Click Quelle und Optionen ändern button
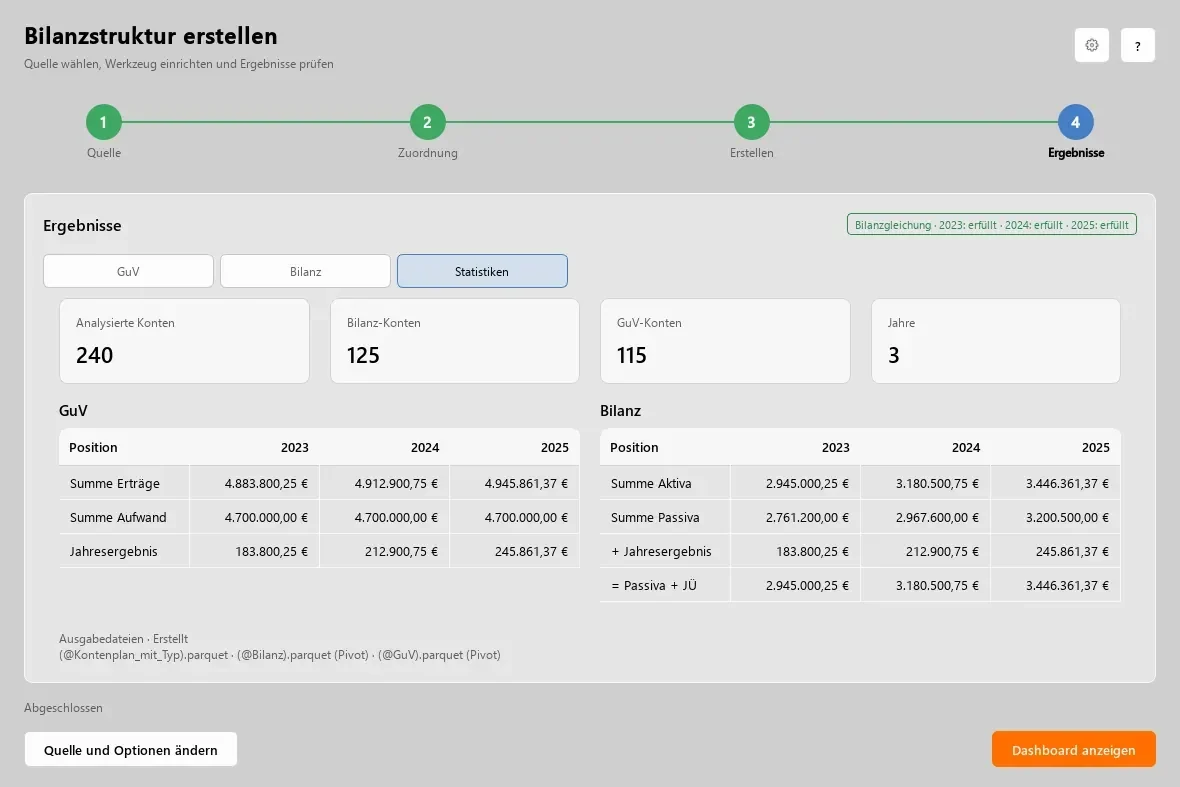 point(131,749)
